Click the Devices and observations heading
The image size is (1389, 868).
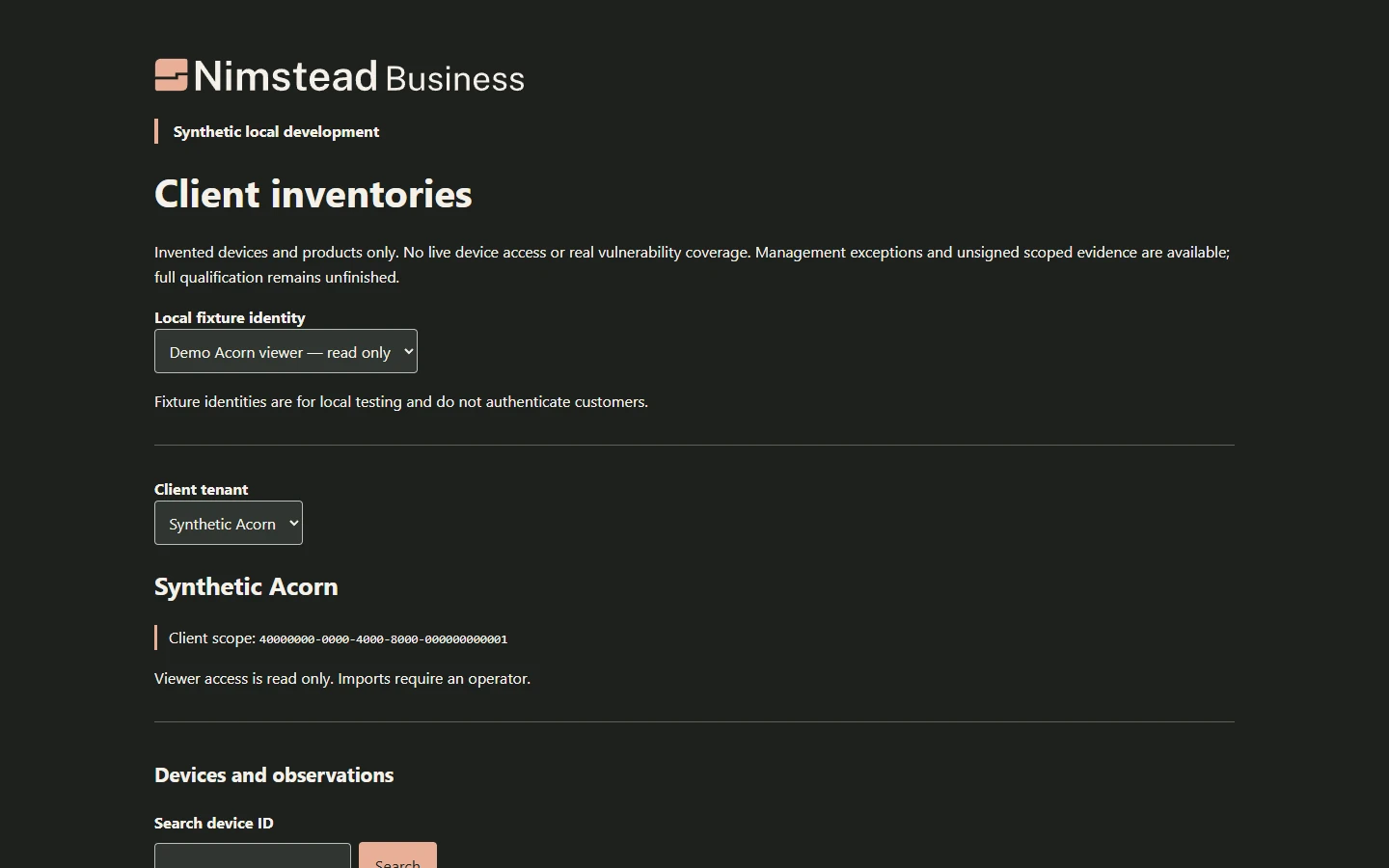274,775
